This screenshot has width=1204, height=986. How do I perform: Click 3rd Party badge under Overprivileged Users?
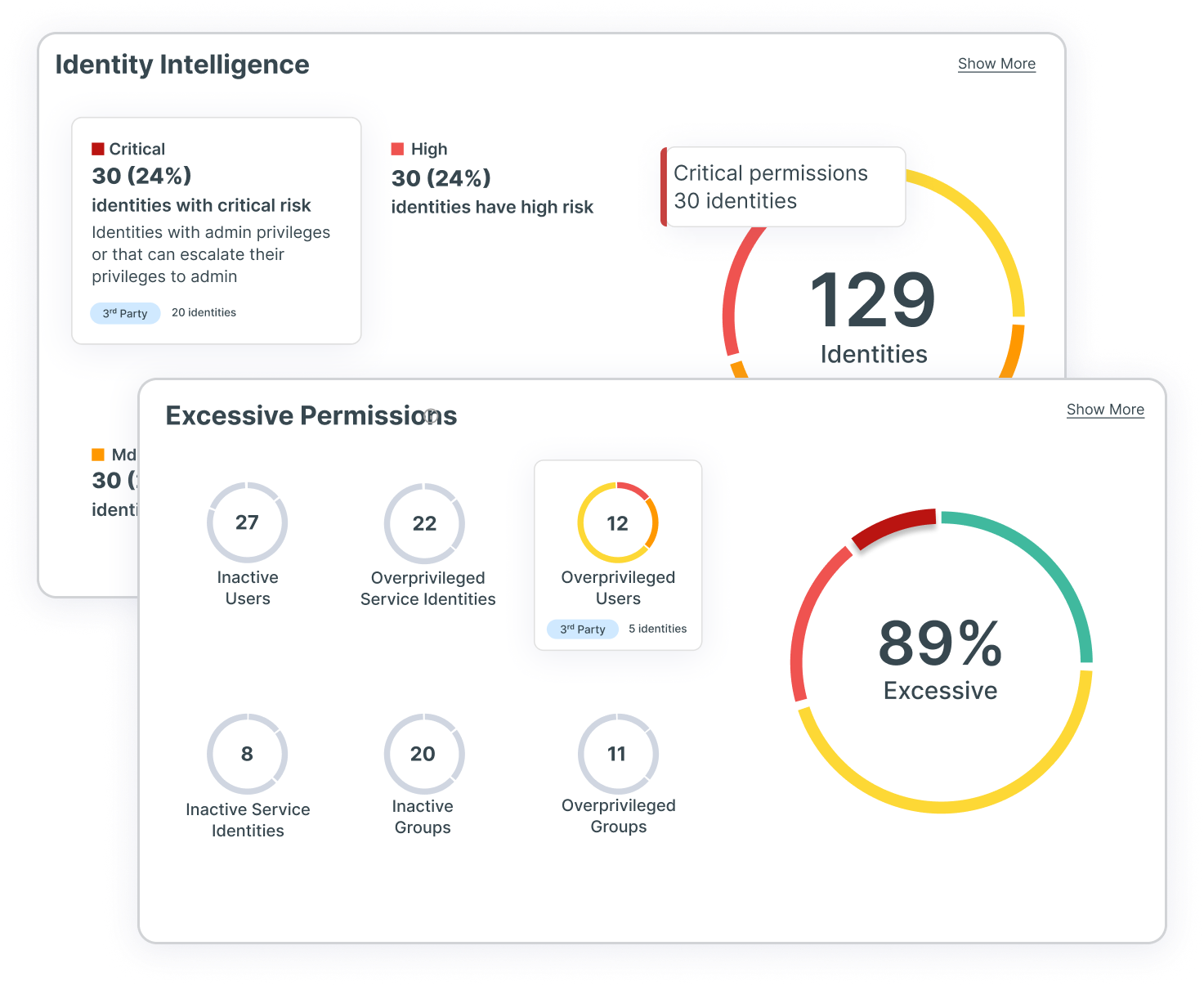(582, 629)
